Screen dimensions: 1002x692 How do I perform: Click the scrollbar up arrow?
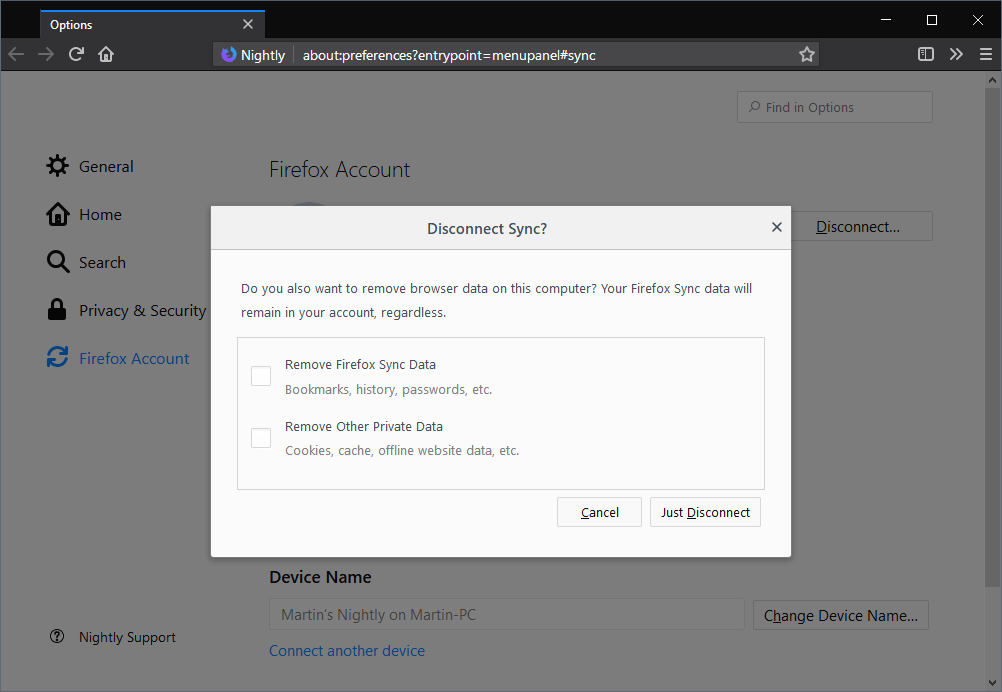992,81
